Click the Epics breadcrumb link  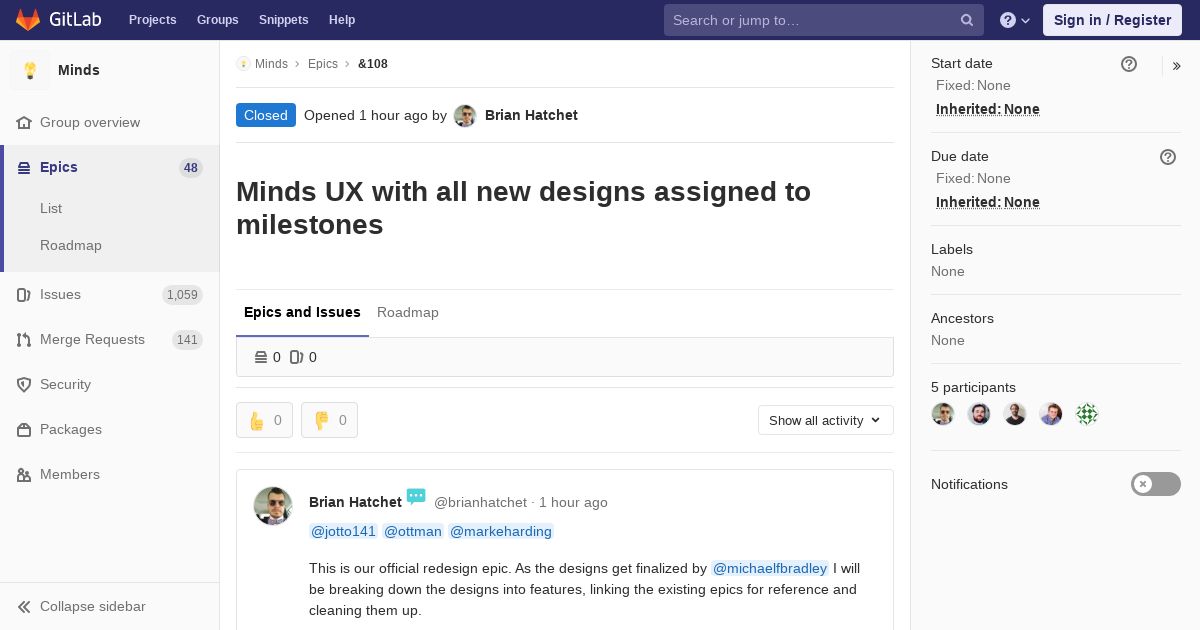(323, 64)
